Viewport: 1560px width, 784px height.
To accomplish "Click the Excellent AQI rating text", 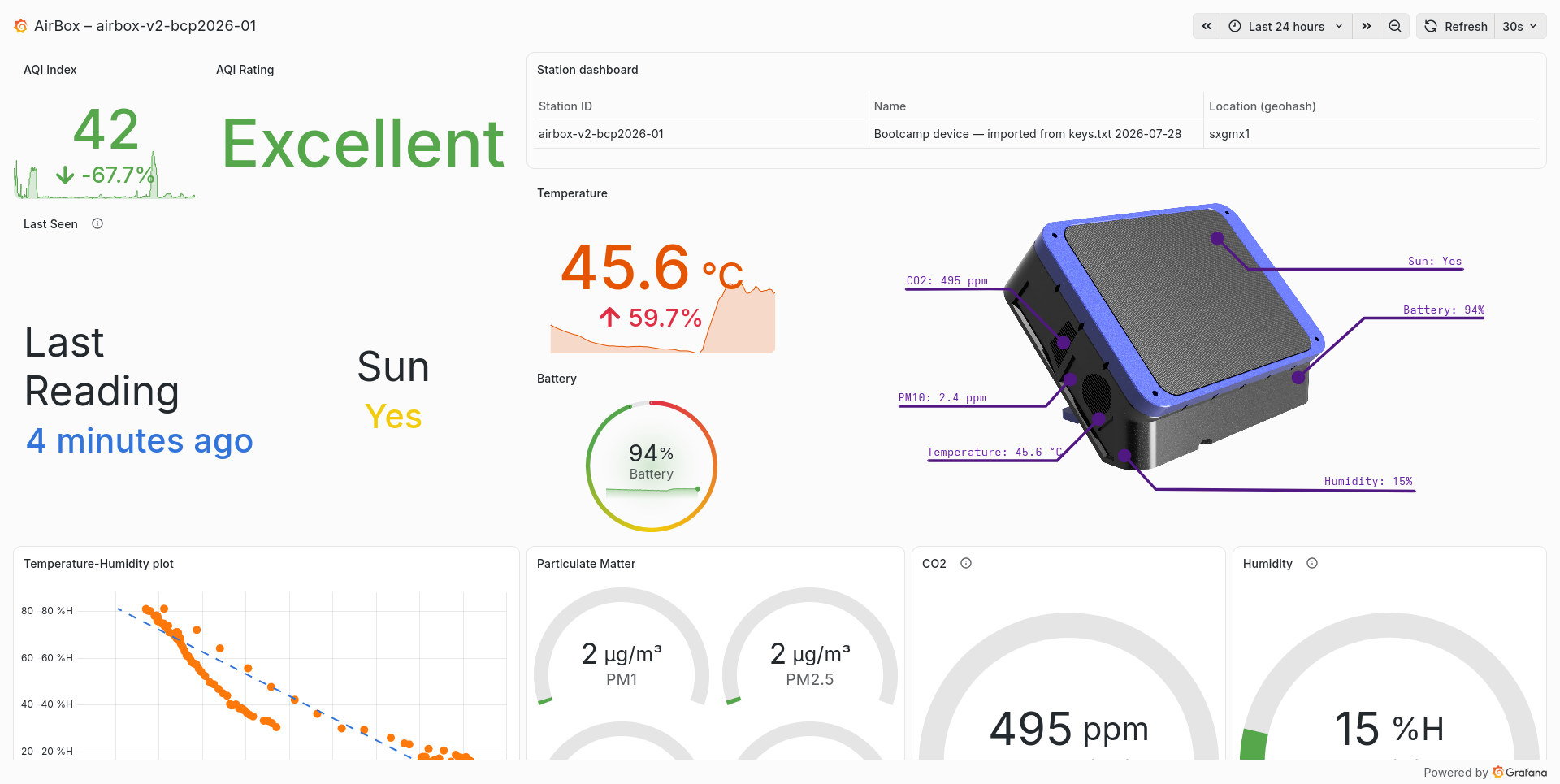I will [363, 144].
